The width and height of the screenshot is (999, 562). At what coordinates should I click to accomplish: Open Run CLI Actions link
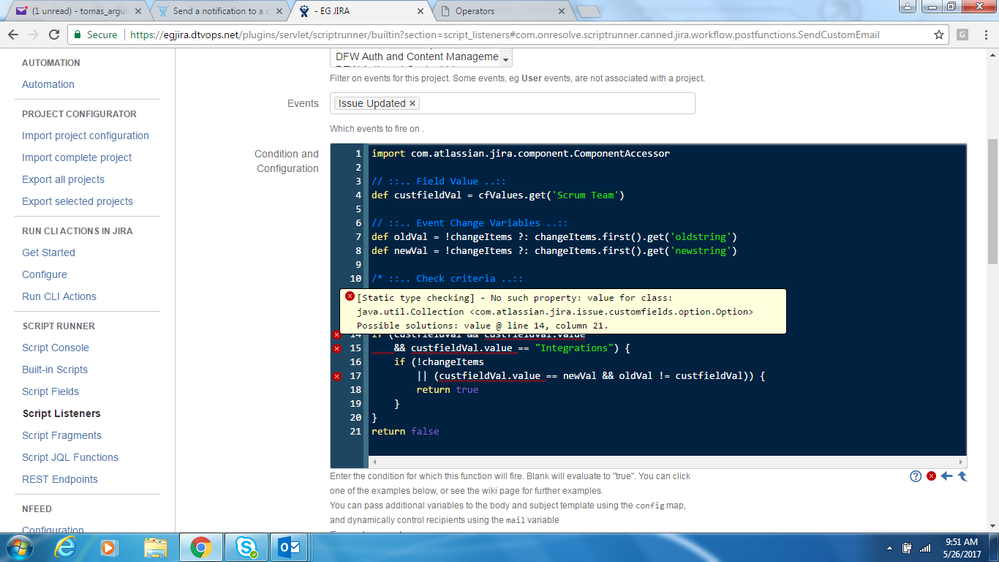point(59,296)
